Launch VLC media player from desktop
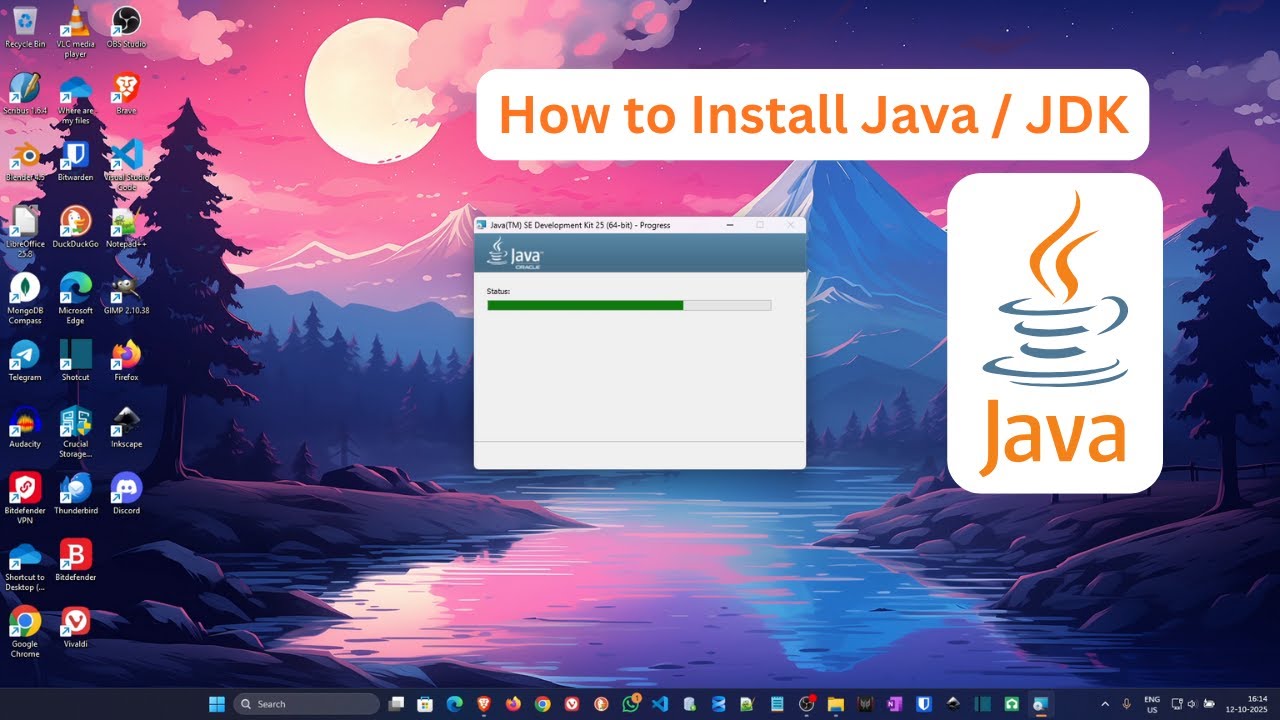The height and width of the screenshot is (720, 1280). (75, 30)
